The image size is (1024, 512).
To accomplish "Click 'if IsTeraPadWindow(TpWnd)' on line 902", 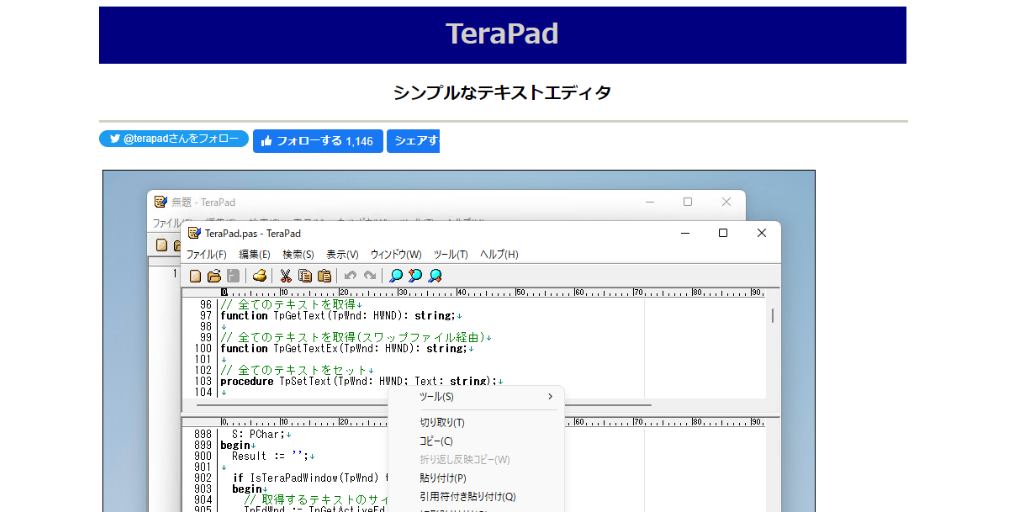I will click(x=305, y=478).
